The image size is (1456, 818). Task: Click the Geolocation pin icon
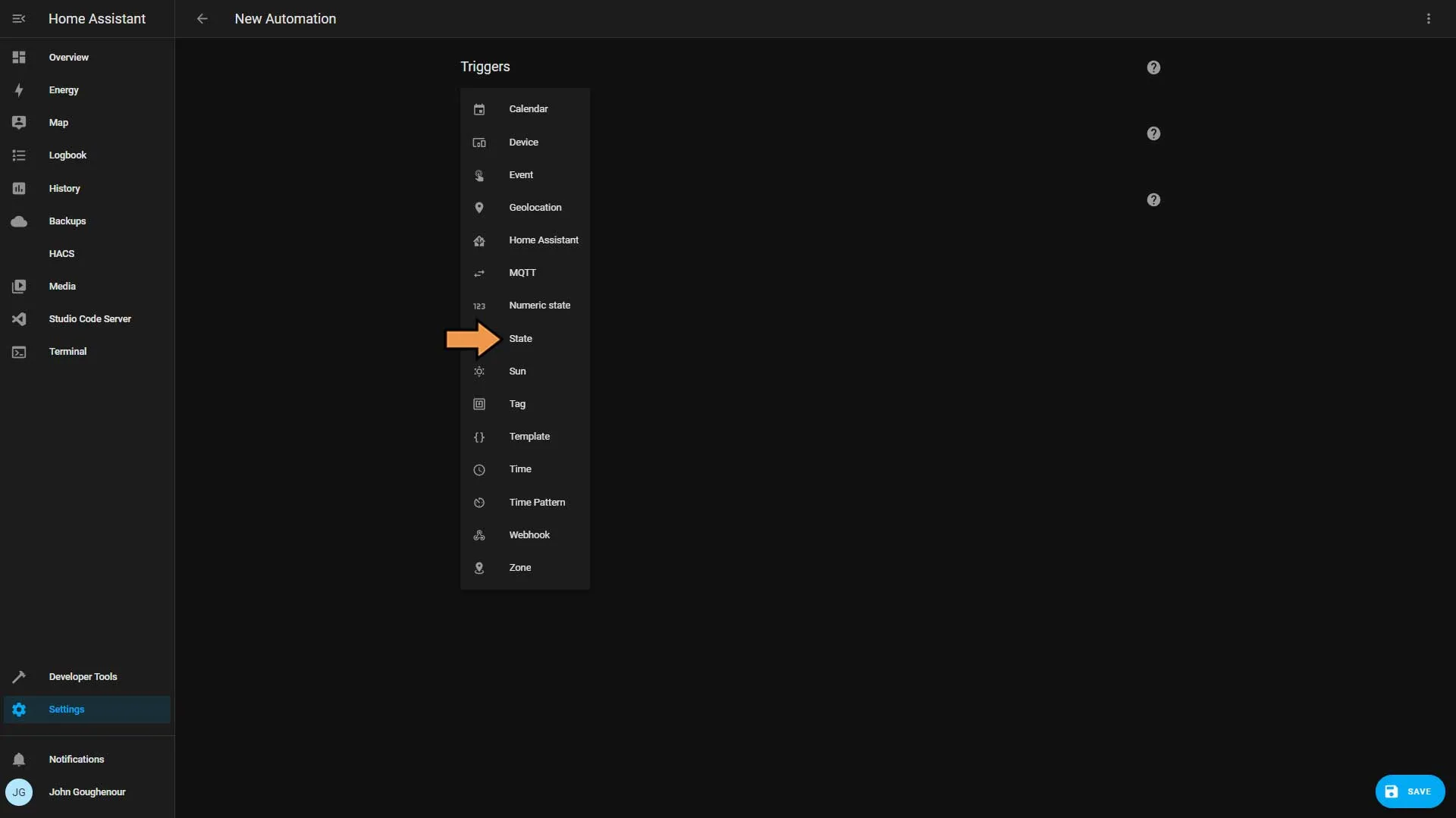click(479, 208)
